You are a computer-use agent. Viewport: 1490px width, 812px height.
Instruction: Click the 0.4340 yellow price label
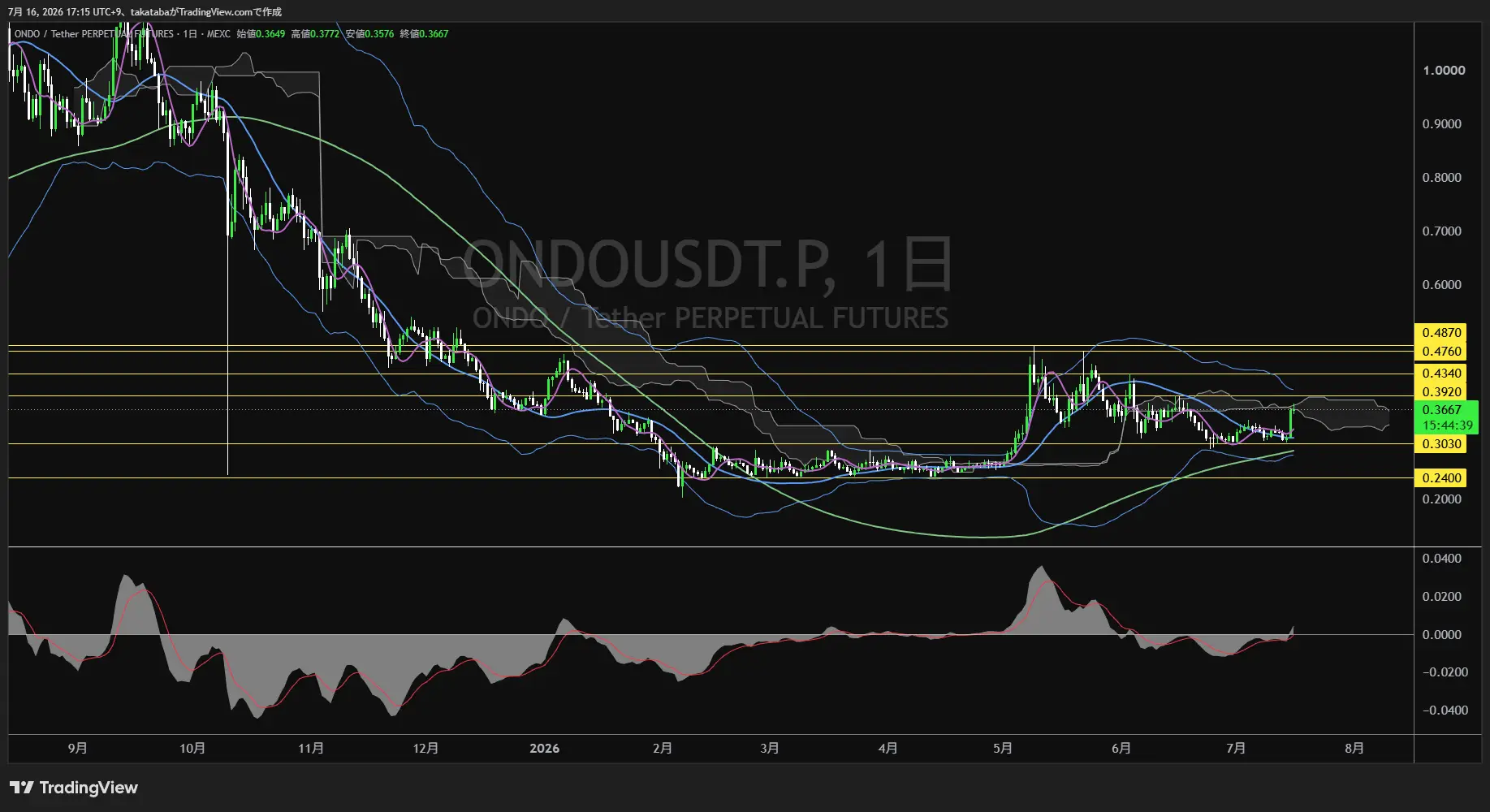1441,374
